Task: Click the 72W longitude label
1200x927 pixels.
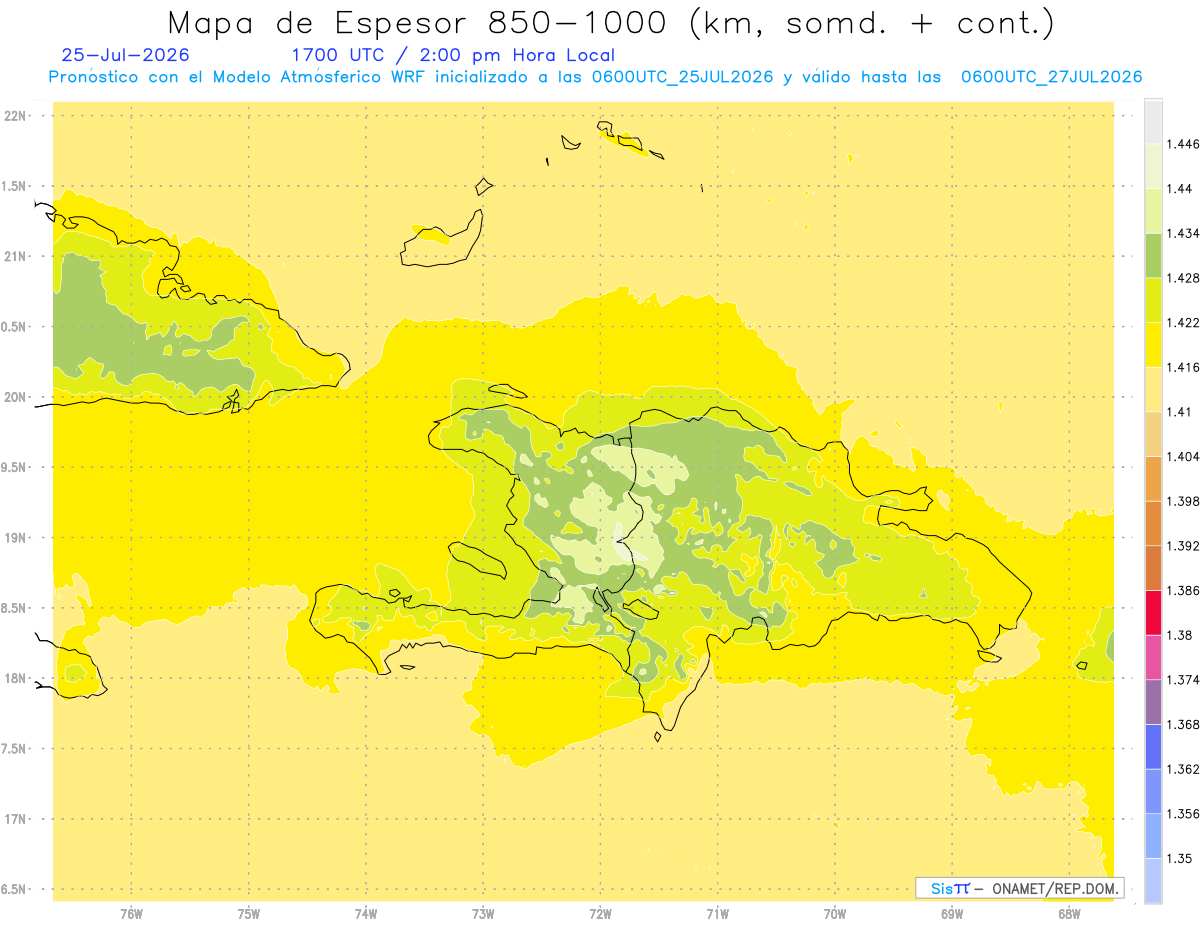Action: pyautogui.click(x=600, y=915)
